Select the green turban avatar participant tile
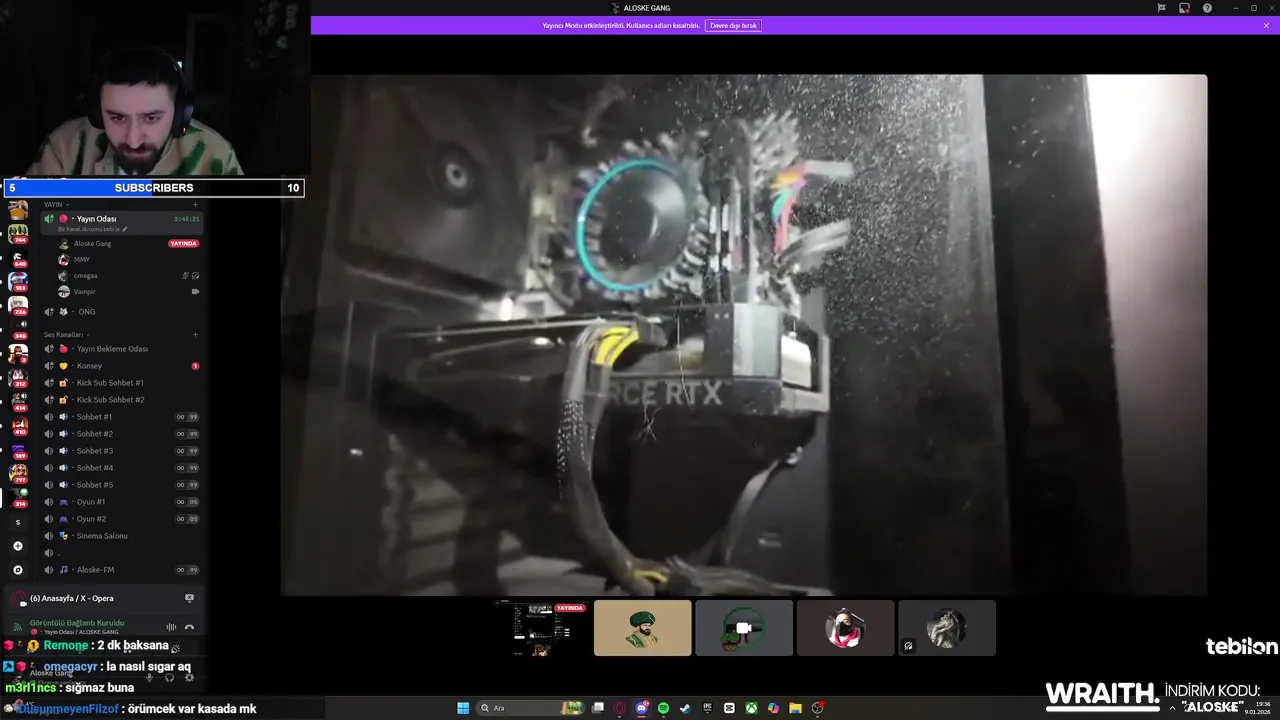The height and width of the screenshot is (720, 1280). point(642,628)
